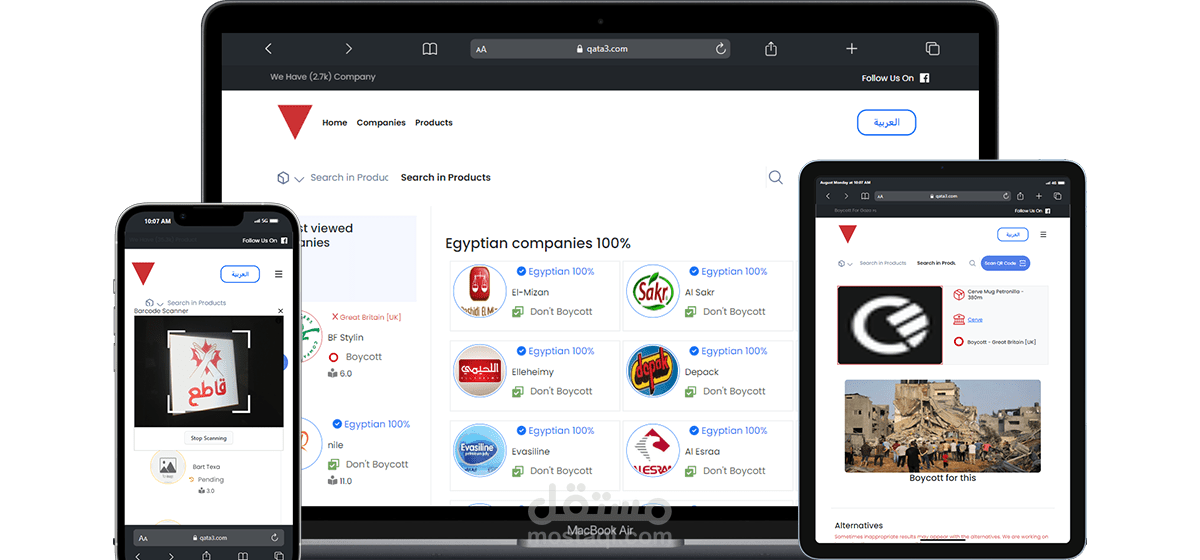Open bookmarks in the MacBook Safari toolbar
The width and height of the screenshot is (1200, 560).
430,48
